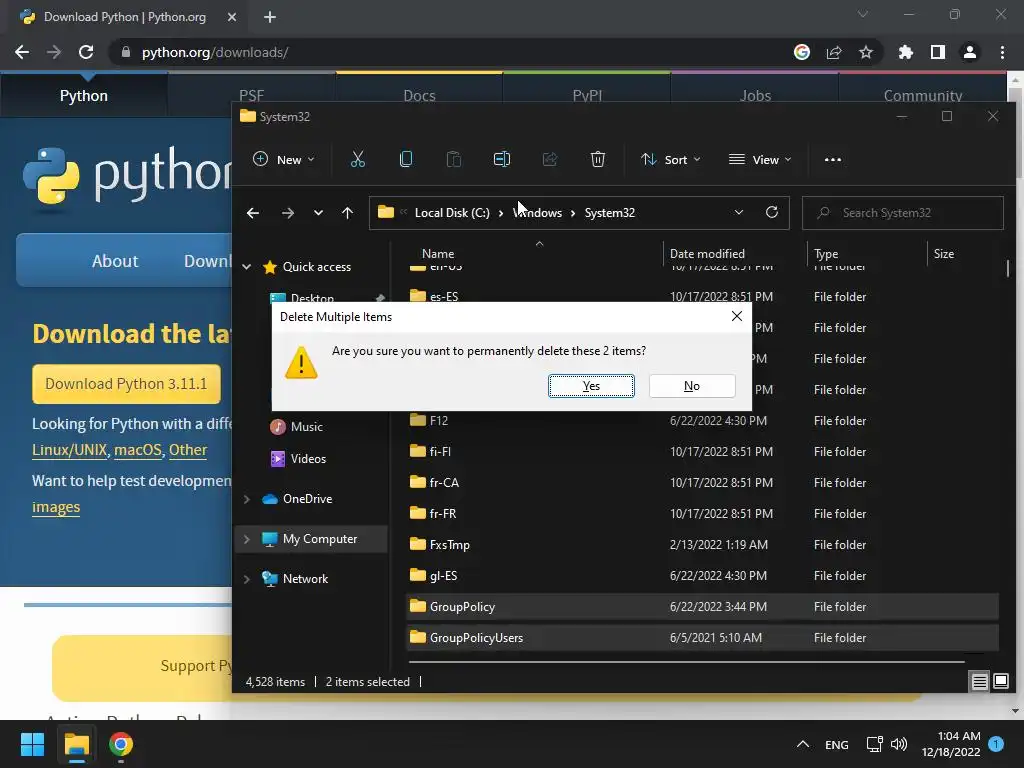
Task: Open Windows Start menu
Action: [x=32, y=744]
